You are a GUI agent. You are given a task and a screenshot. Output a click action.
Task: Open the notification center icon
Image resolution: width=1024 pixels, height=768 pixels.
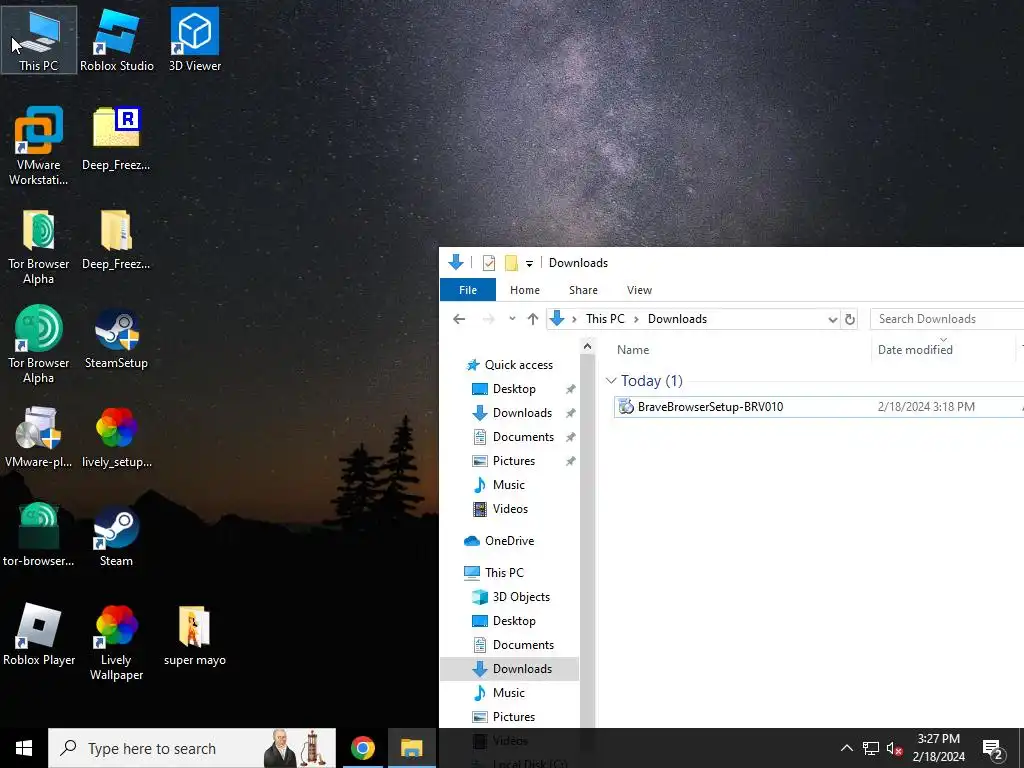(993, 748)
